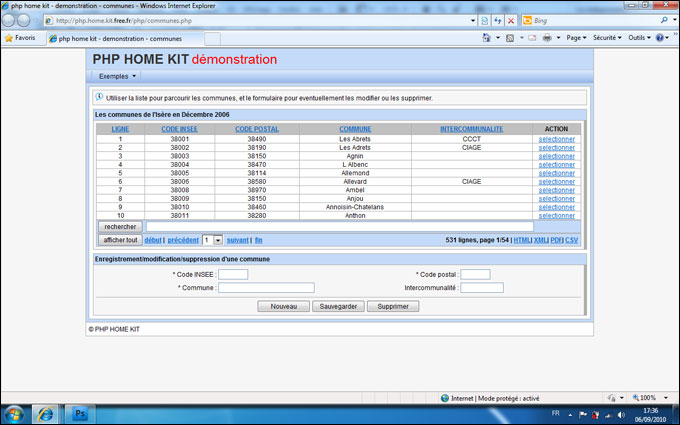The image size is (680, 425).
Task: Click the Windows Start orb
Action: coord(14,412)
